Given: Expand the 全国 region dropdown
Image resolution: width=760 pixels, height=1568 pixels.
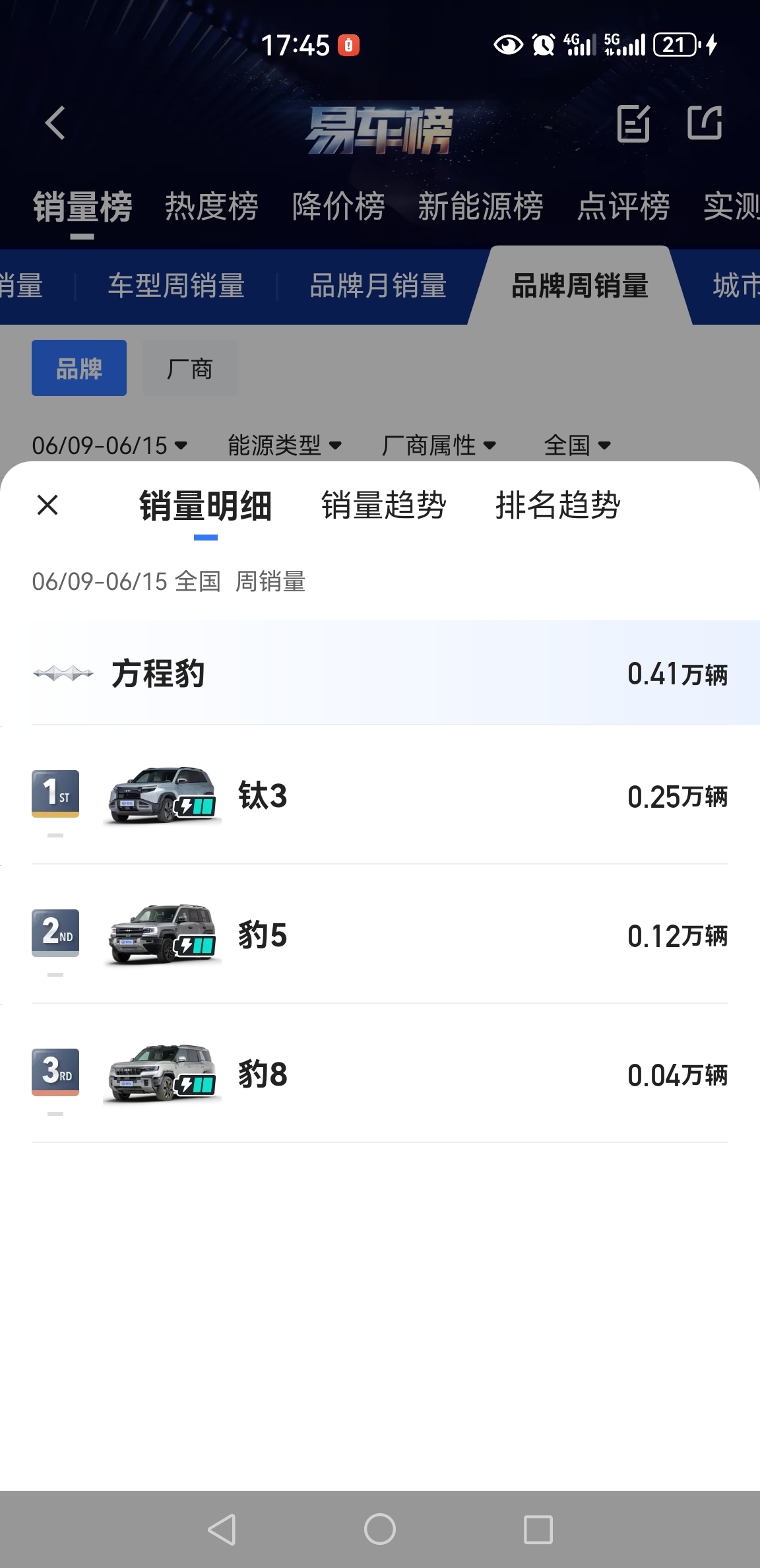Looking at the screenshot, I should point(577,445).
